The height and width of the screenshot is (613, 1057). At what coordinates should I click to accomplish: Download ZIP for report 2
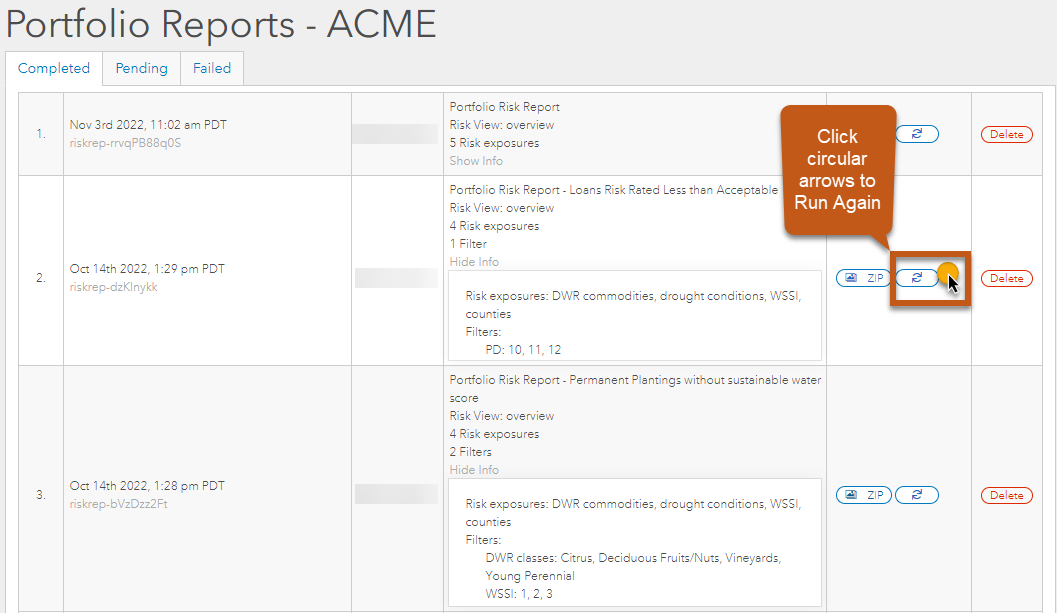pyautogui.click(x=863, y=278)
